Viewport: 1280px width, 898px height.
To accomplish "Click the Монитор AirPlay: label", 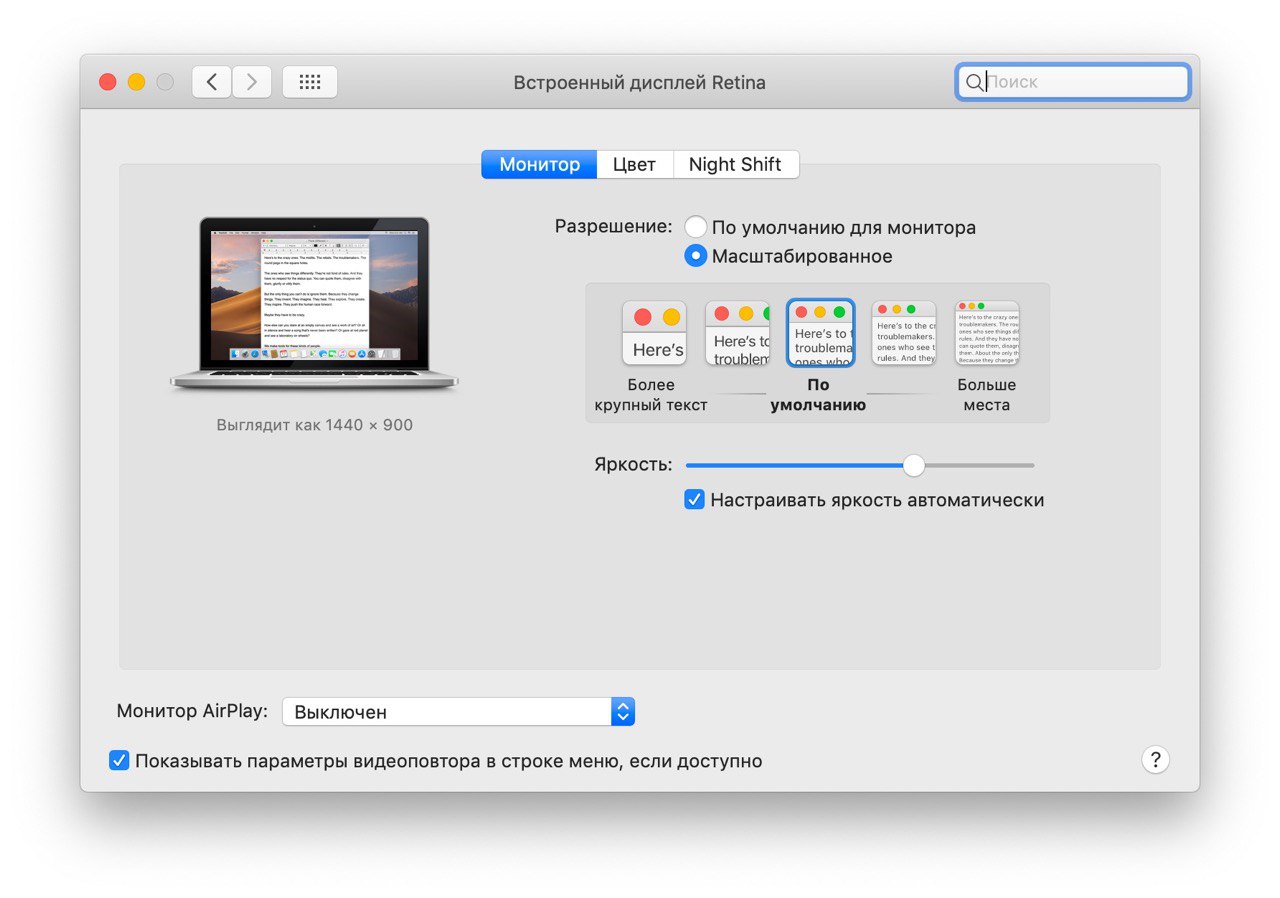I will pos(193,711).
